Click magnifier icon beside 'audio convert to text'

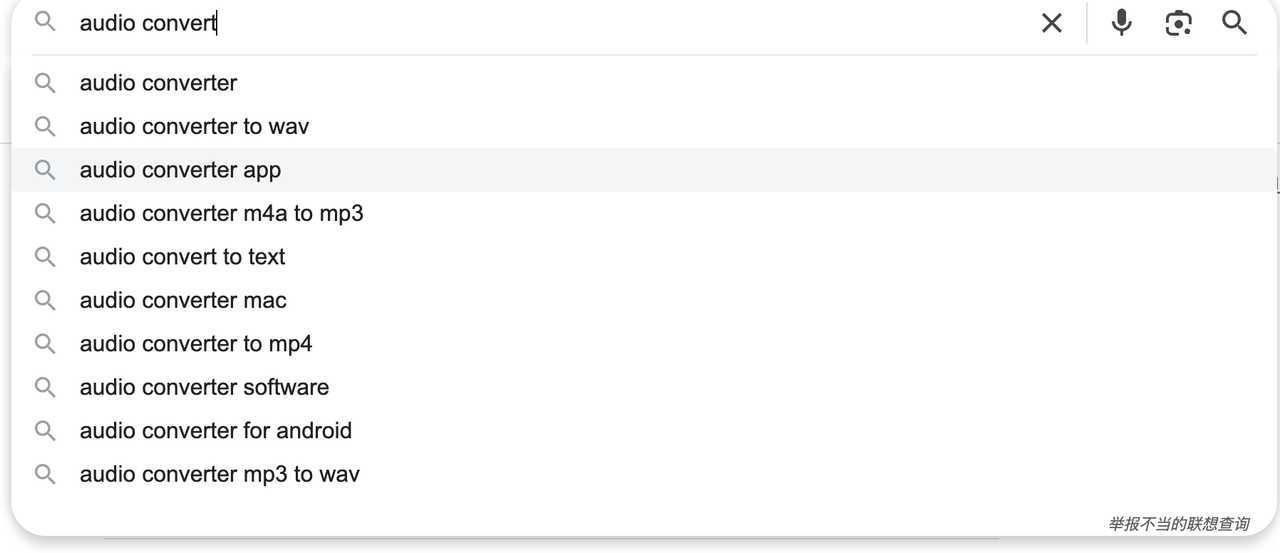pos(45,257)
